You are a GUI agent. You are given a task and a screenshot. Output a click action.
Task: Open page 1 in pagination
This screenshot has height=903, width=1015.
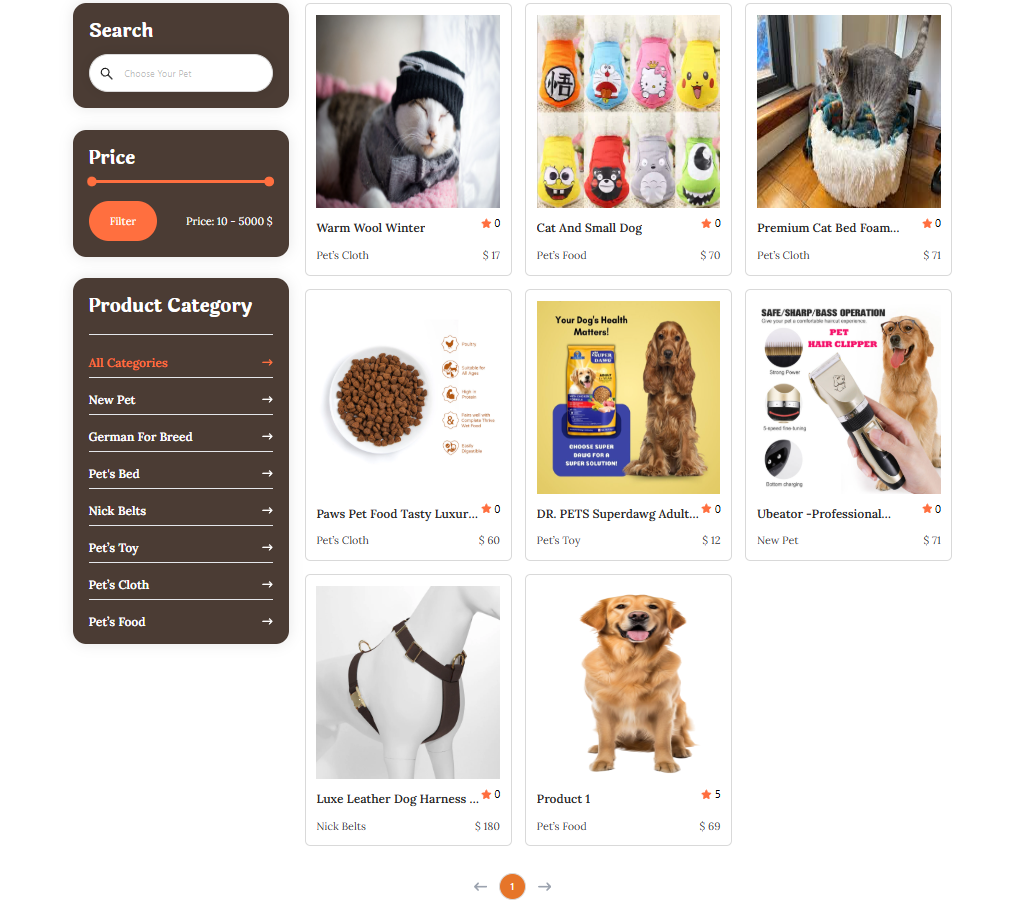(512, 886)
